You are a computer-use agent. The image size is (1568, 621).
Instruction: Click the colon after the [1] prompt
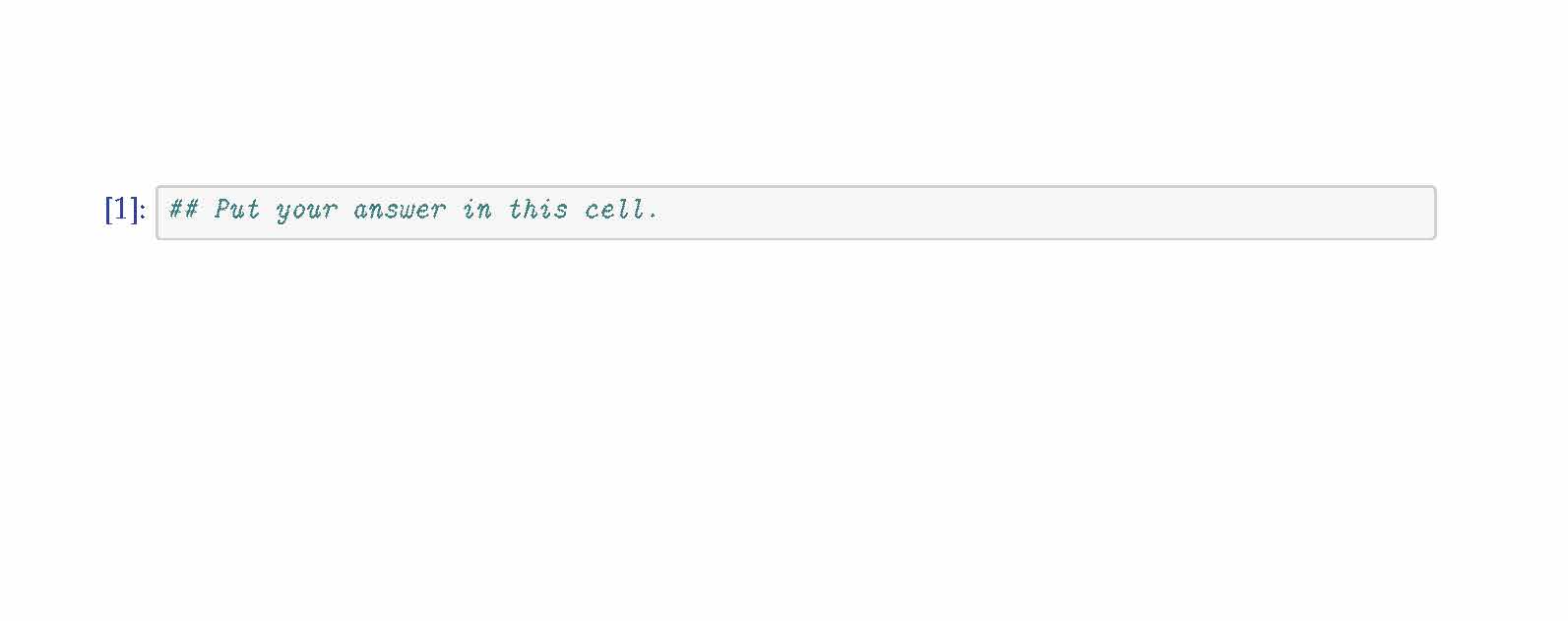tap(143, 212)
